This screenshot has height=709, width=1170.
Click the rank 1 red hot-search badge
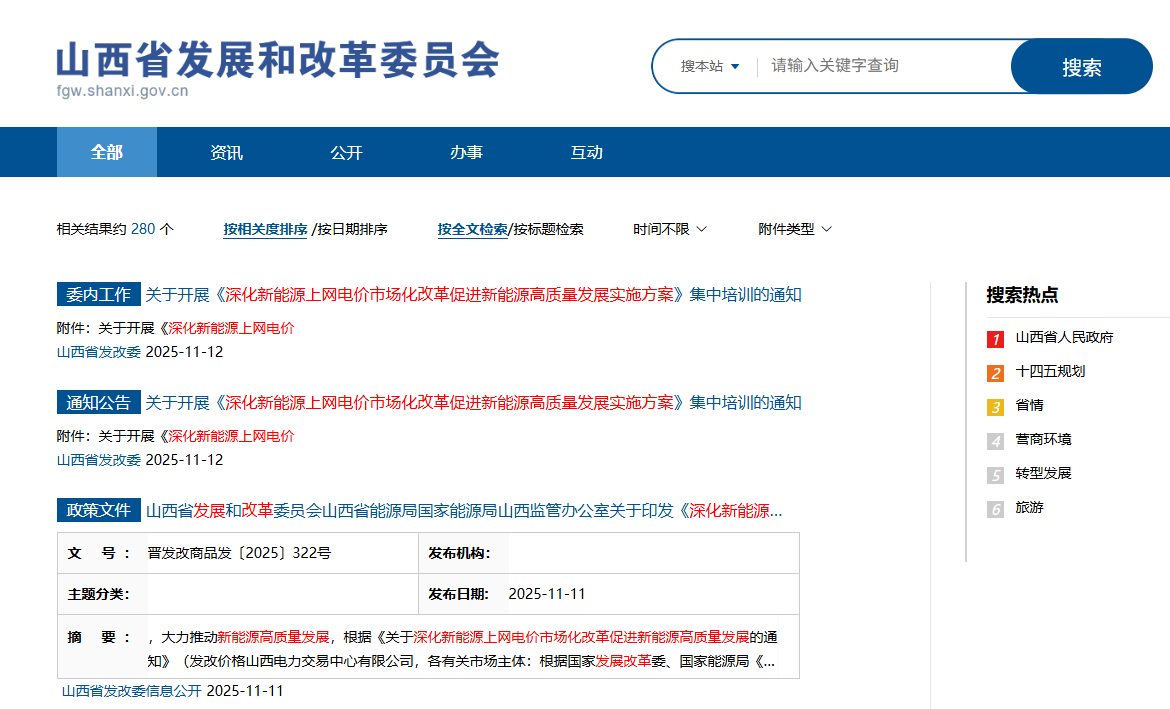995,339
